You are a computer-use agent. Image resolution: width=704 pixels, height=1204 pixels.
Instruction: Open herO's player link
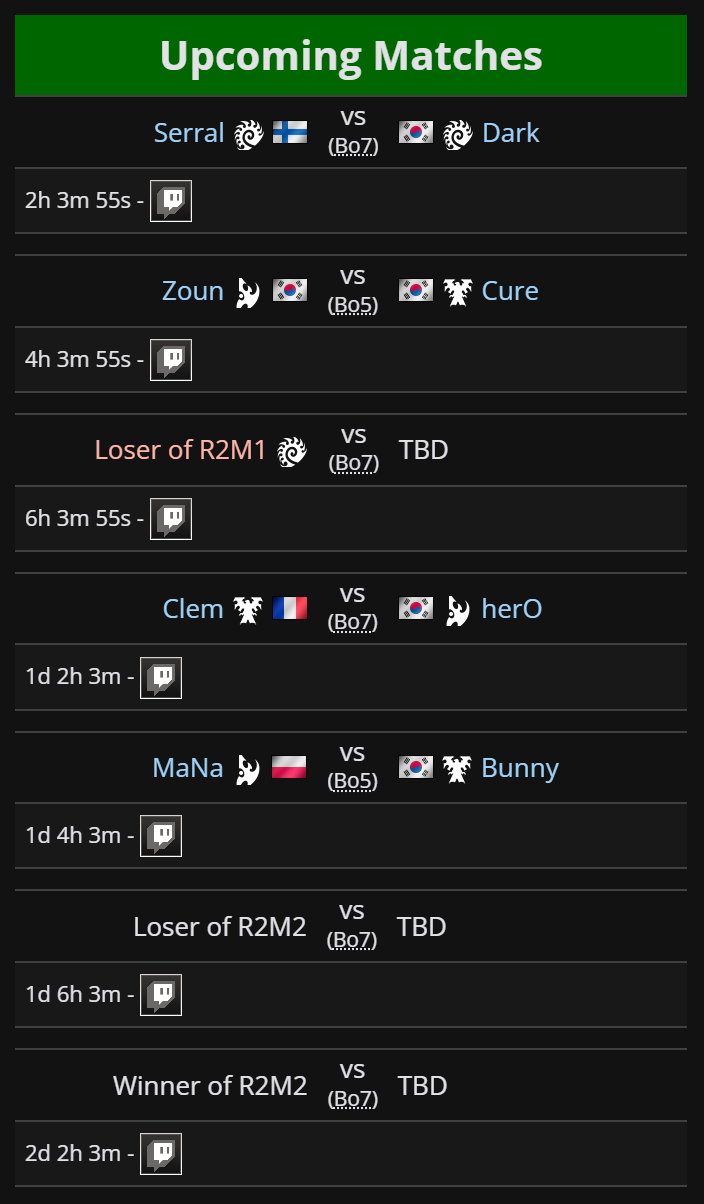512,609
